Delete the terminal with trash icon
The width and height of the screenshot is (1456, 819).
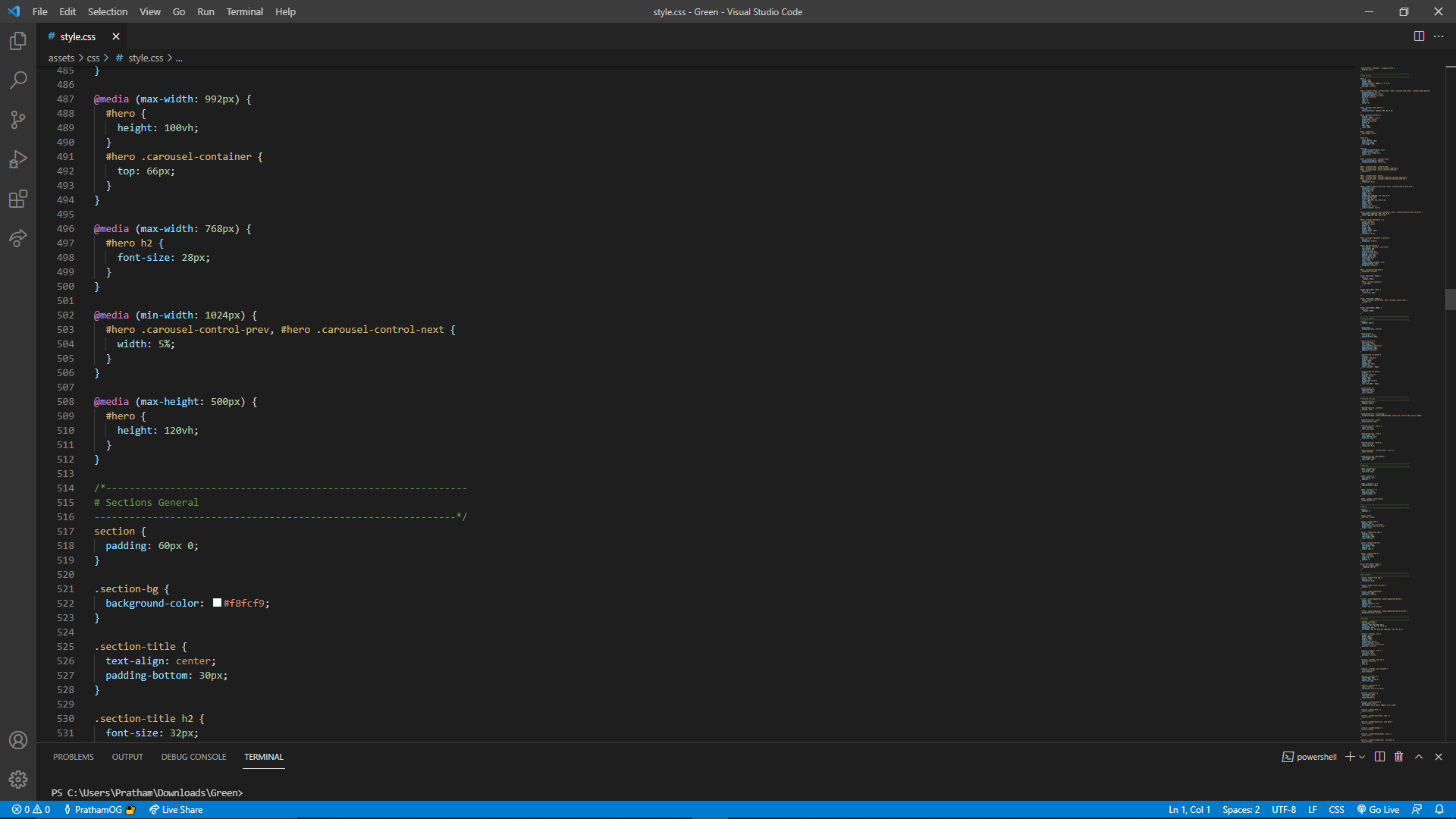(x=1399, y=757)
